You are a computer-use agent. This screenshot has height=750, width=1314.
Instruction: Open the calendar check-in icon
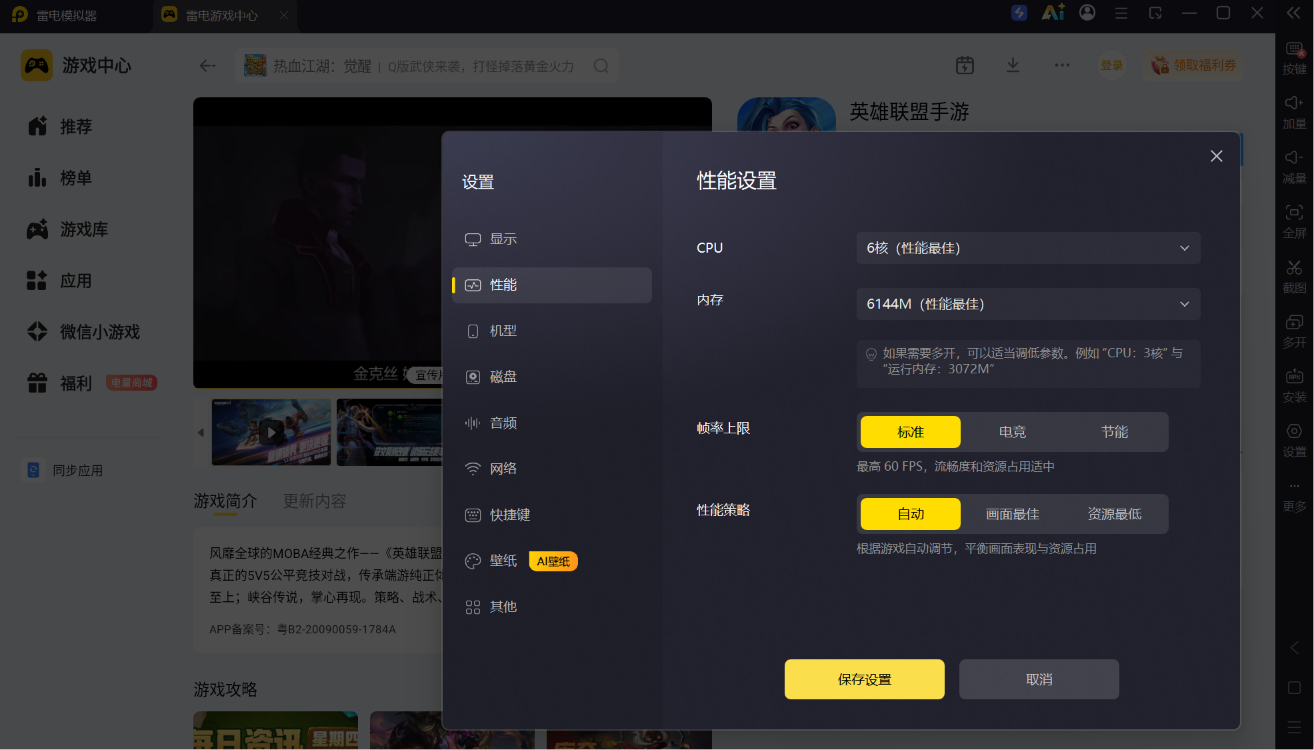point(965,65)
